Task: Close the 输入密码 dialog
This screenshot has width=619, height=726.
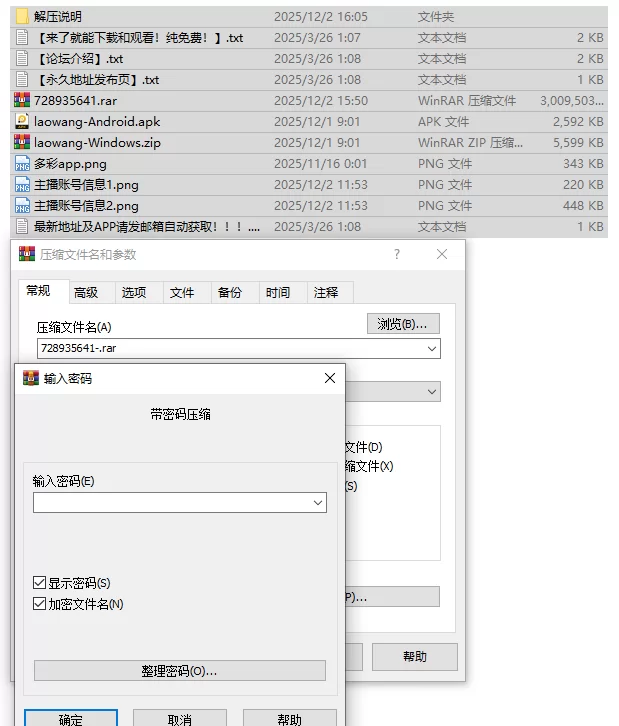Action: 330,378
